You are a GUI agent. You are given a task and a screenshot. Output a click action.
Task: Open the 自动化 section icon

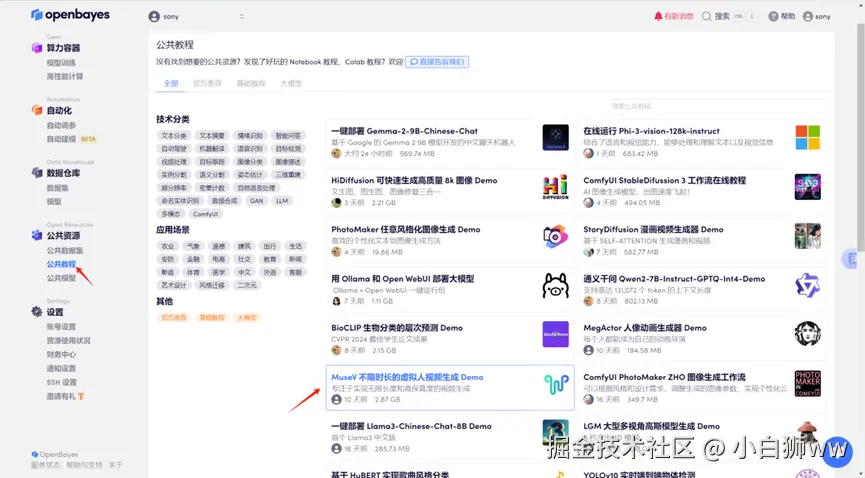coord(37,110)
